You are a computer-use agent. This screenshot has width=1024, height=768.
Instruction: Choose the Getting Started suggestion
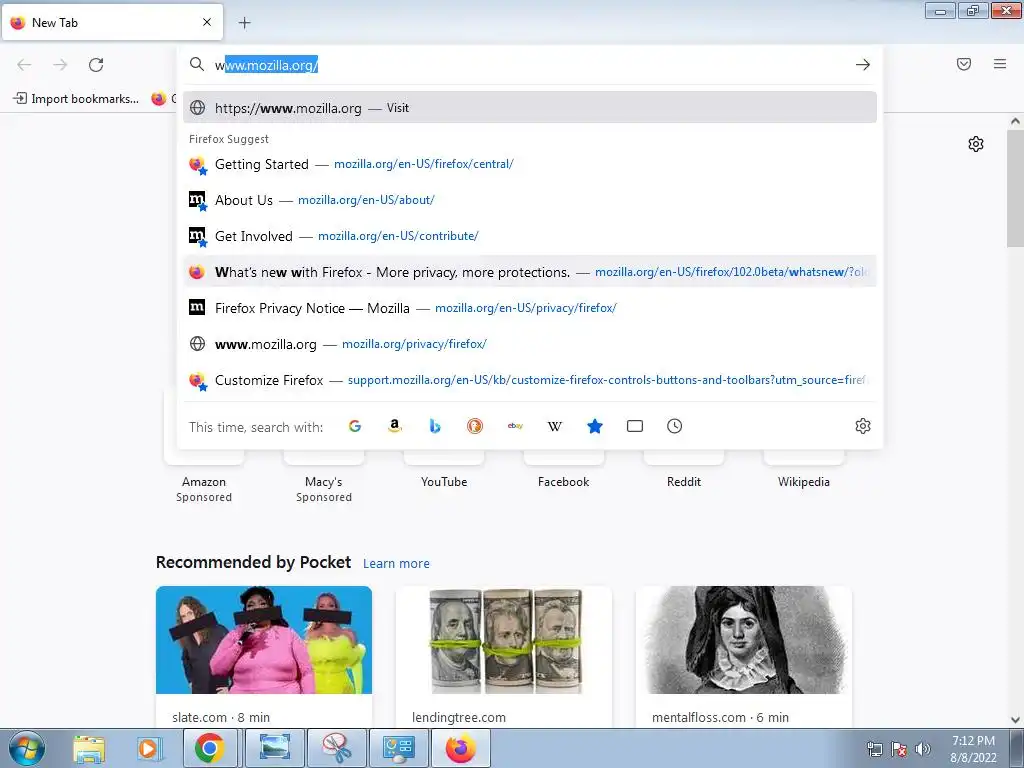[530, 165]
